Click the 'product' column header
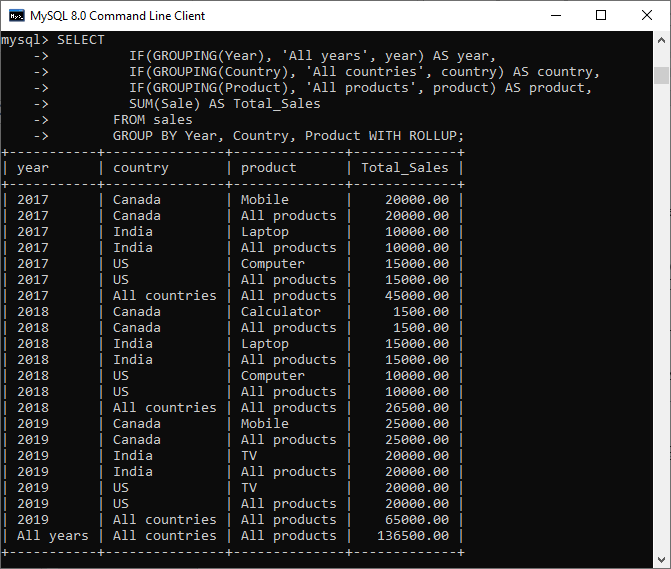The height and width of the screenshot is (569, 671). coord(268,168)
